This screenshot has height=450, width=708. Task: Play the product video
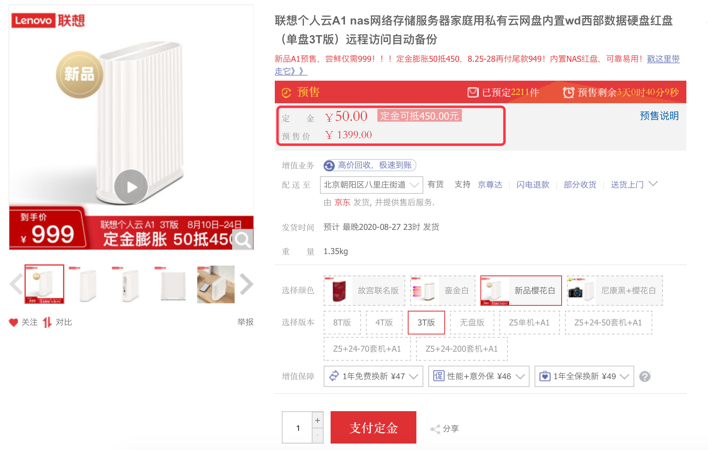(x=130, y=186)
